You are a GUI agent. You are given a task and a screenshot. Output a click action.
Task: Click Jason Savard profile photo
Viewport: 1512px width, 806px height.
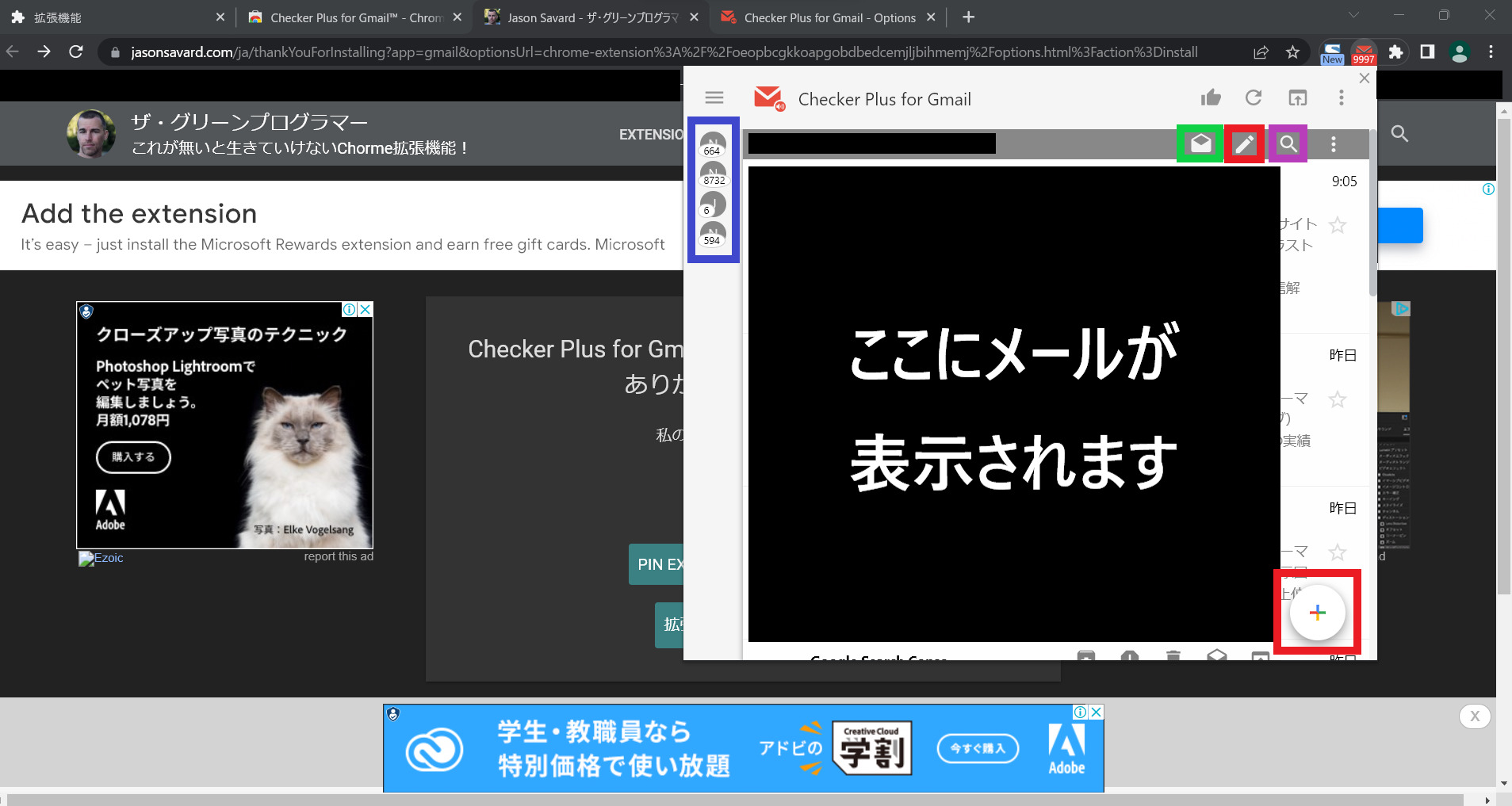[x=91, y=133]
